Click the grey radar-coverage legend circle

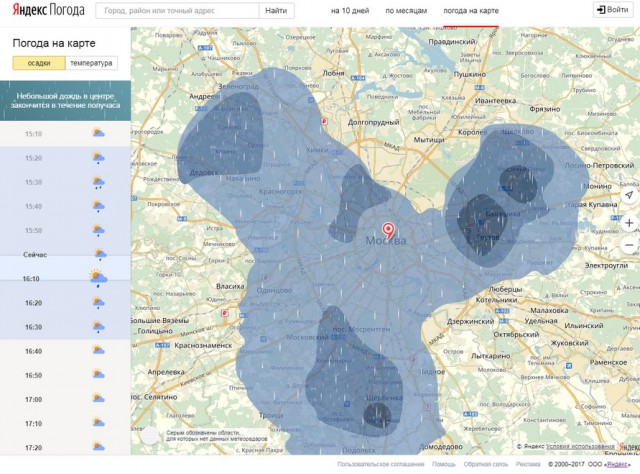pos(150,436)
